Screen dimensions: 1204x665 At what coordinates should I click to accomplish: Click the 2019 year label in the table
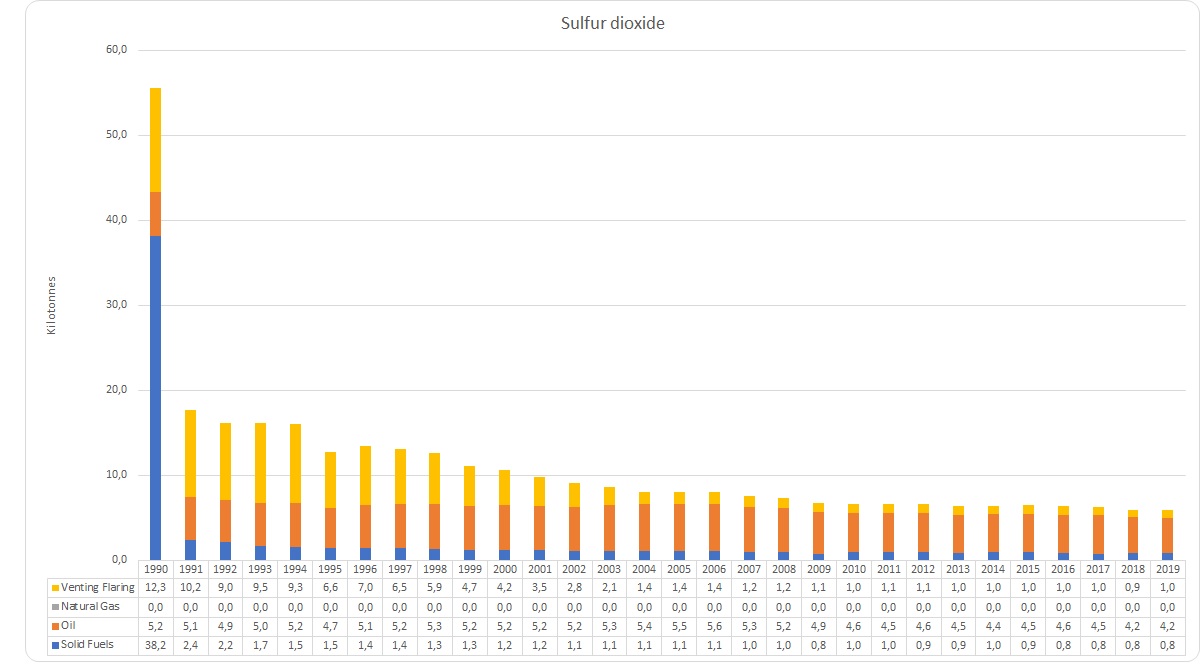click(1167, 568)
